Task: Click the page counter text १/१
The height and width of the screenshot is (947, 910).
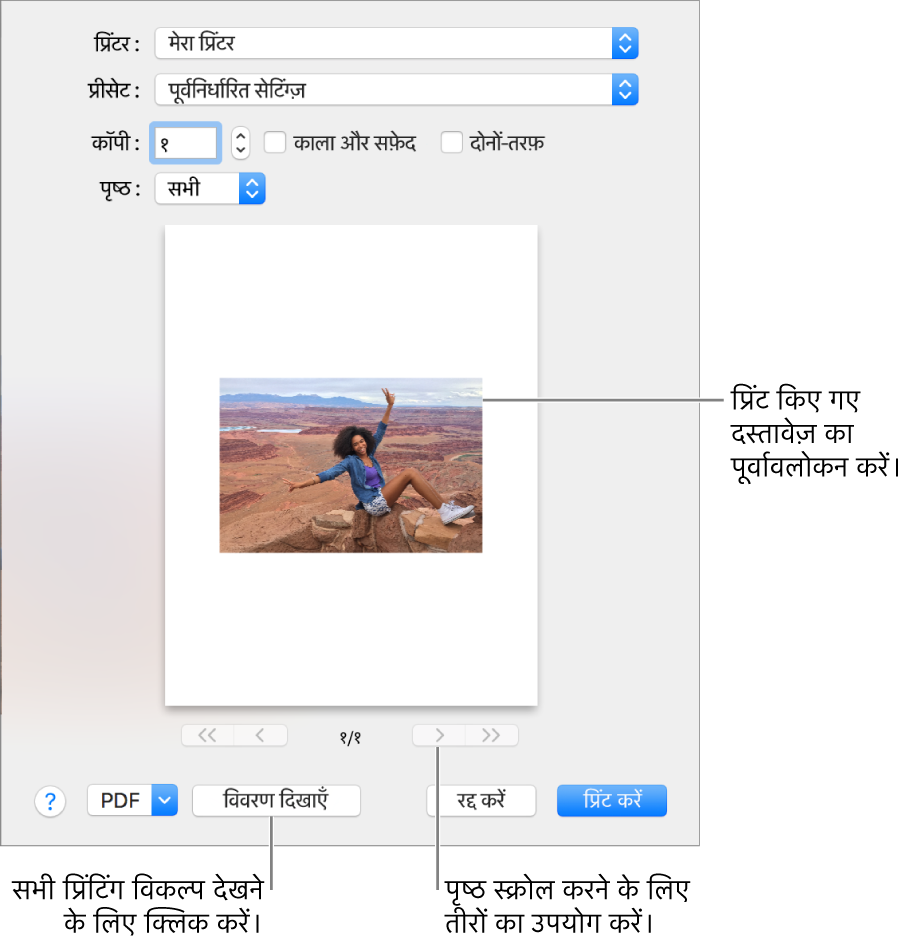Action: coord(350,737)
